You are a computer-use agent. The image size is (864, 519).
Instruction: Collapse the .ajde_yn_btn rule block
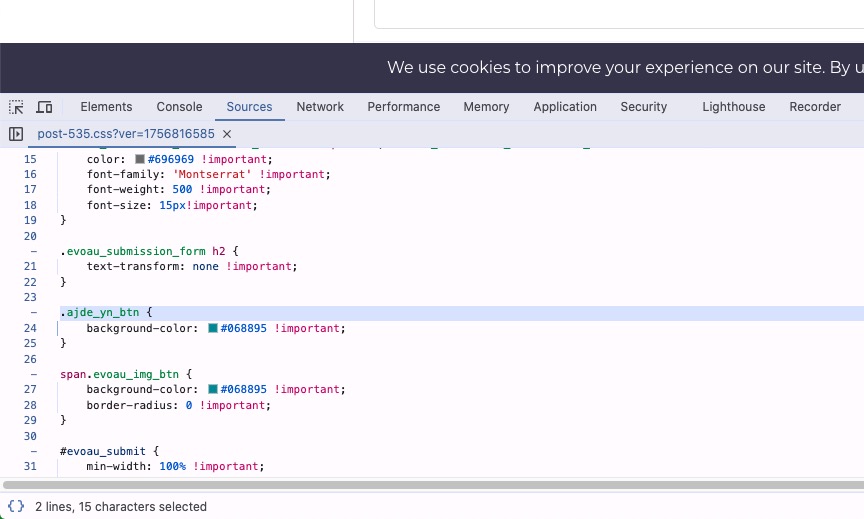pos(34,312)
